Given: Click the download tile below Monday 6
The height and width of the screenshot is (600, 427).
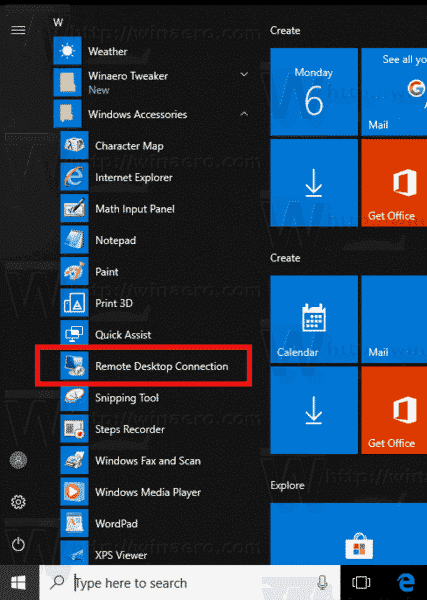Looking at the screenshot, I should pos(314,183).
